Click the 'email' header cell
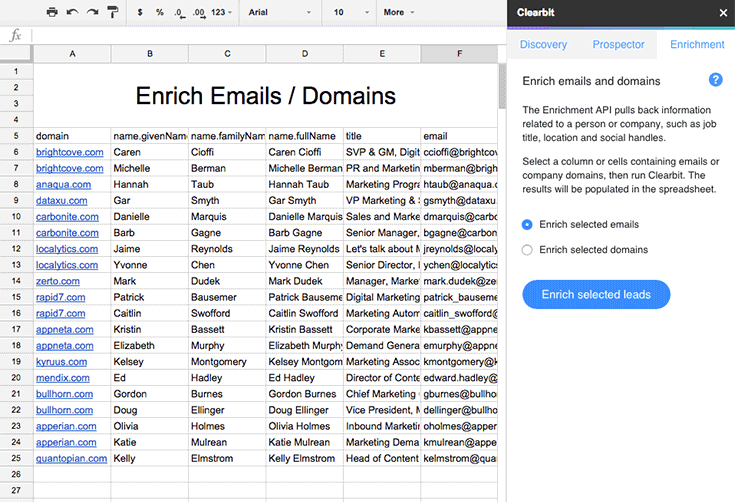Screen dimensions: 735x502 point(459,136)
